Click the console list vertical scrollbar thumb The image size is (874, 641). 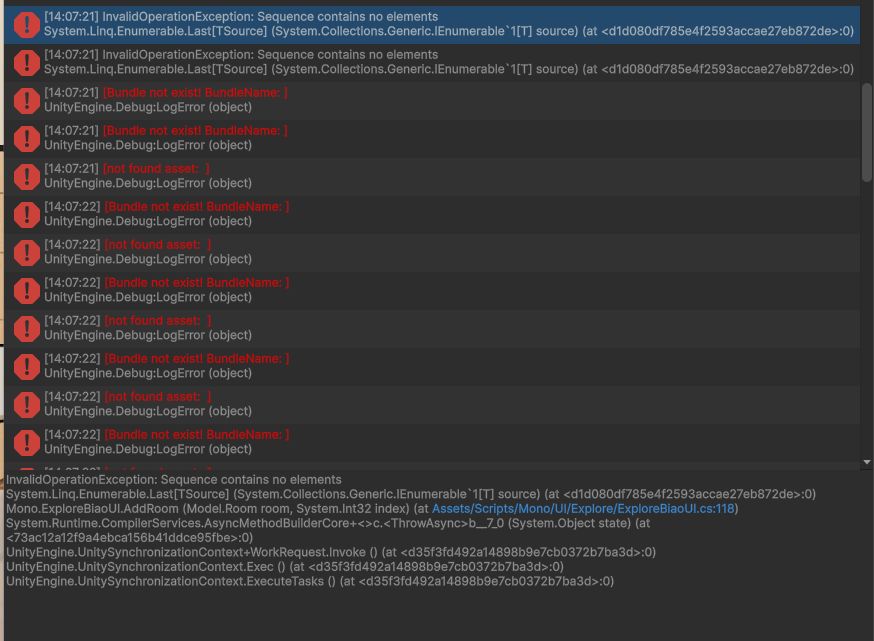(x=866, y=132)
